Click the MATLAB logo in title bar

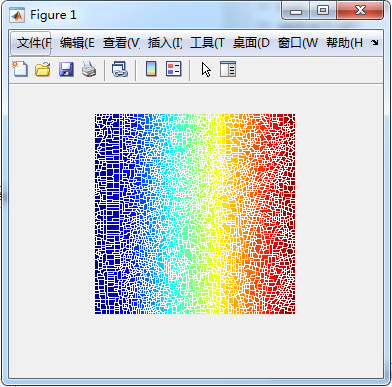click(x=17, y=15)
